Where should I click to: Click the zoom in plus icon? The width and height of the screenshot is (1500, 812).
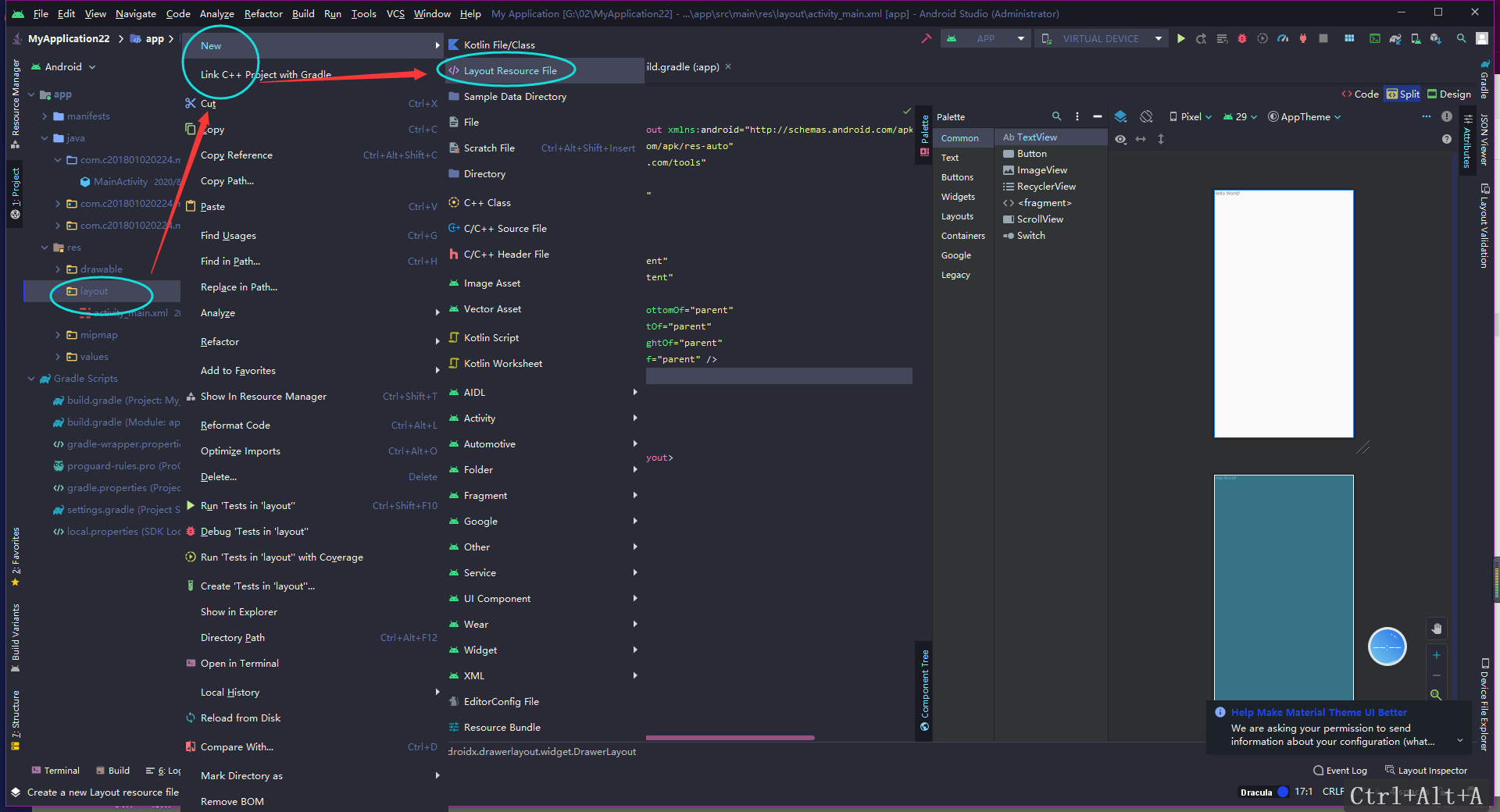pos(1437,655)
